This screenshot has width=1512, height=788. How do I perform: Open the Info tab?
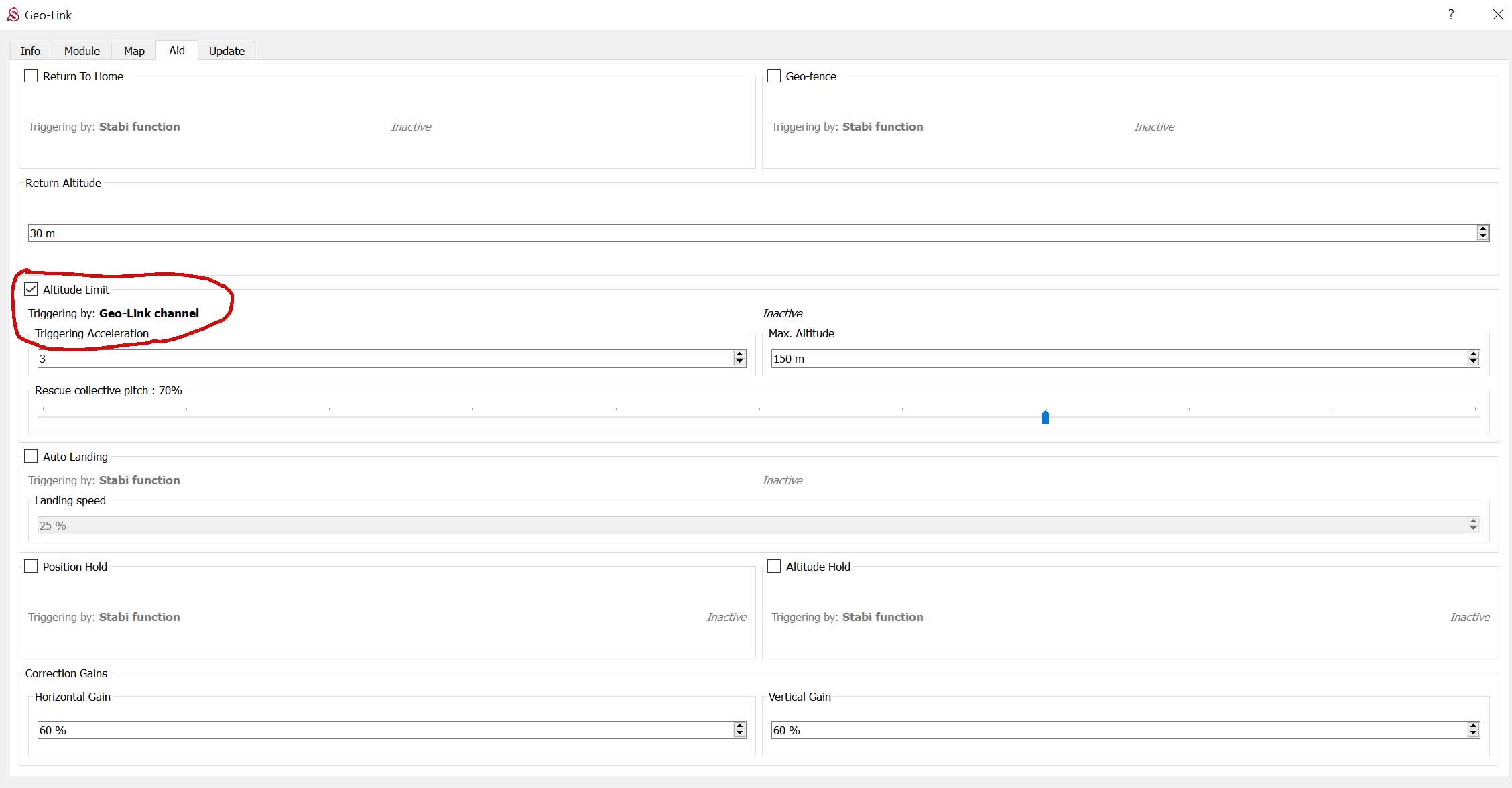[x=30, y=51]
